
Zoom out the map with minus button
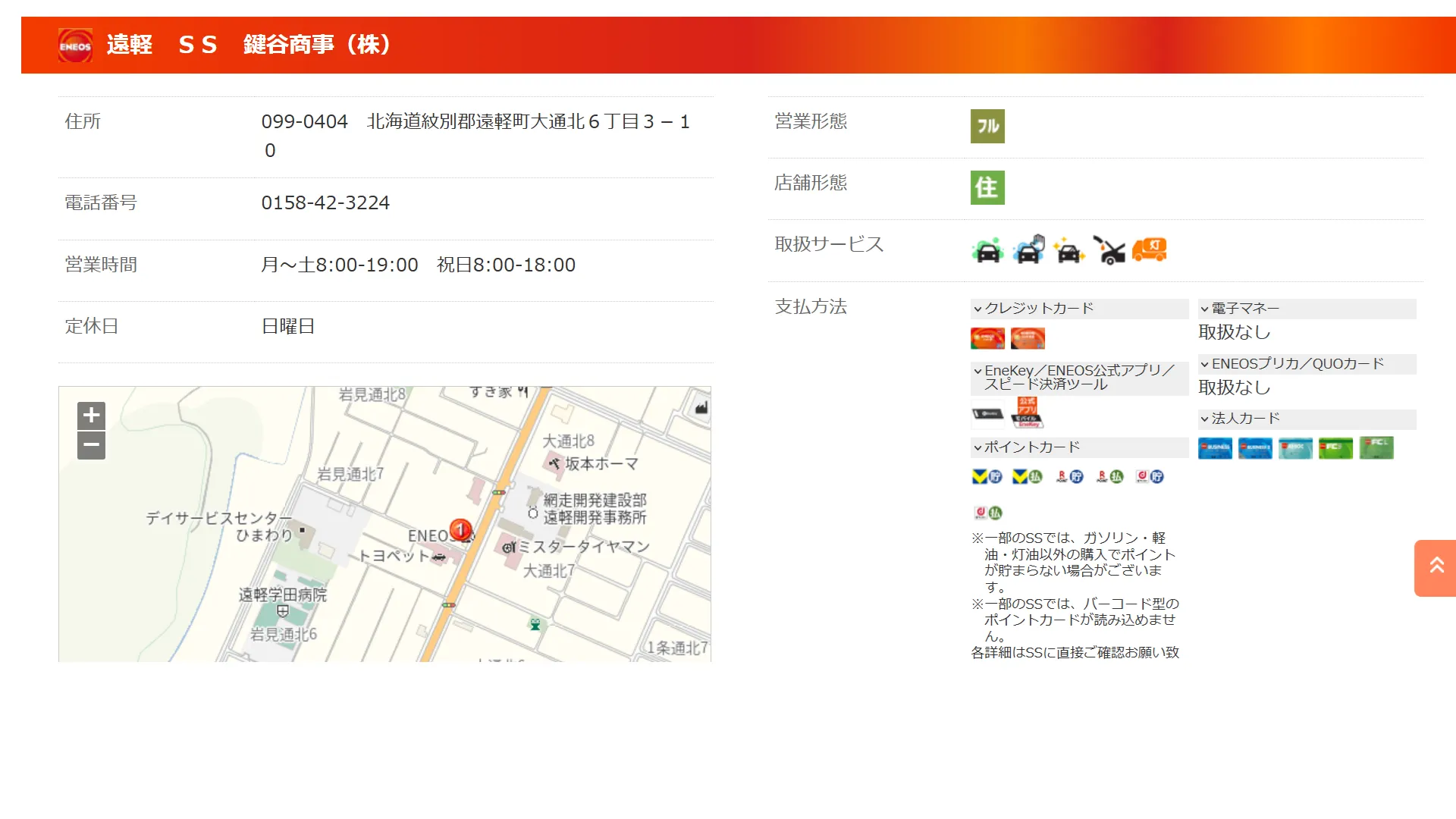pos(91,445)
